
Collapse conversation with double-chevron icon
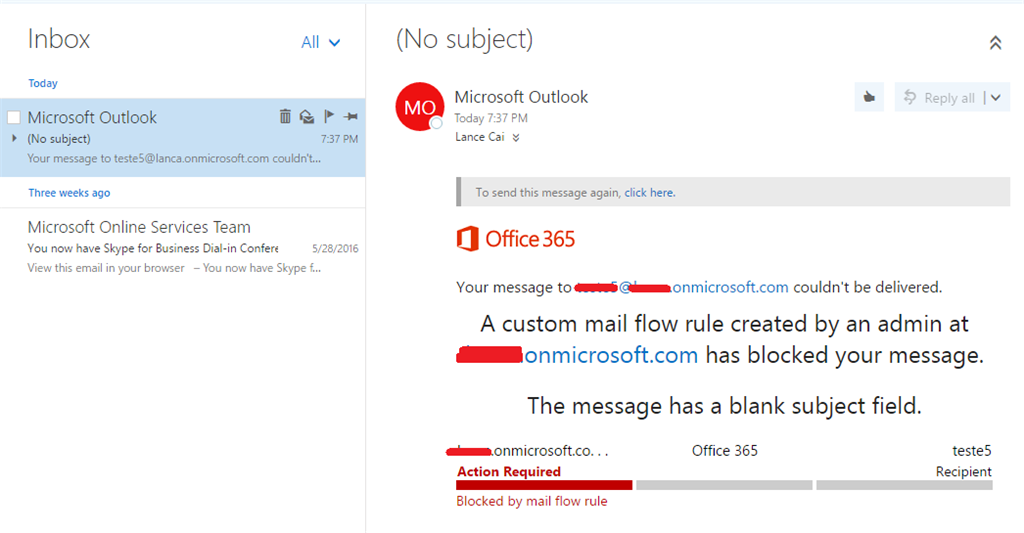pyautogui.click(x=995, y=43)
